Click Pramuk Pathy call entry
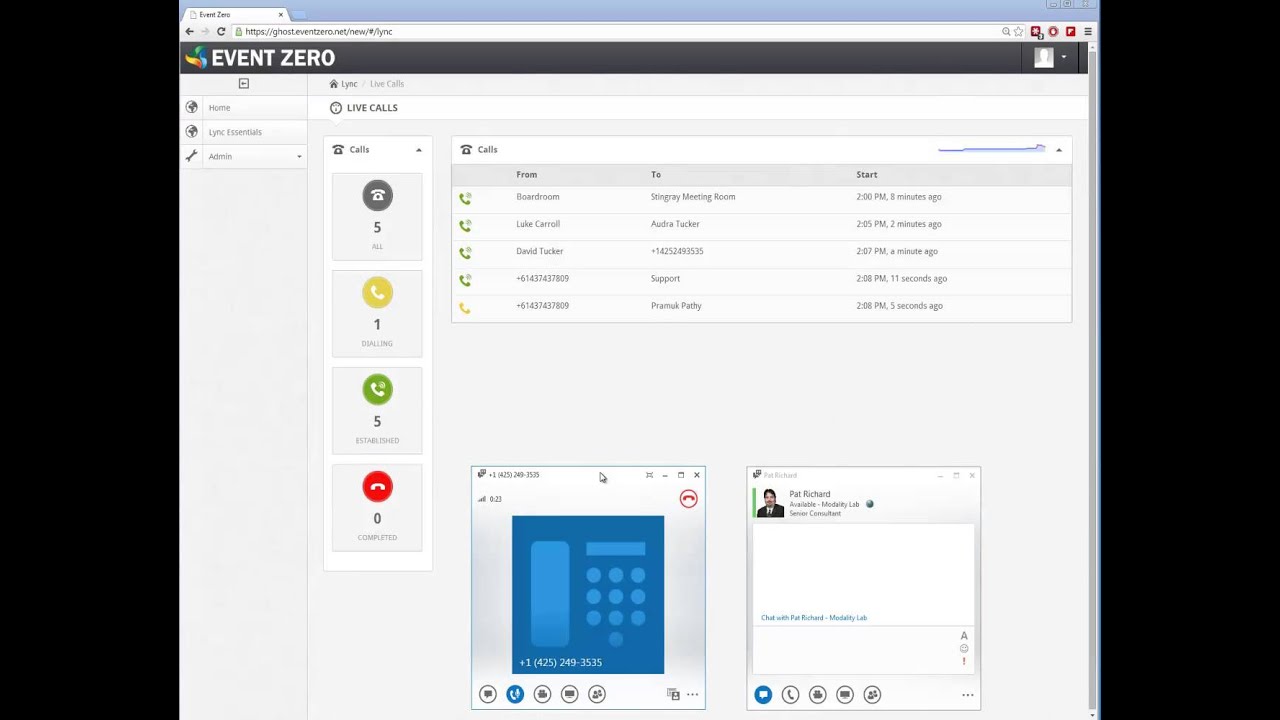Screen dimensions: 1280x720 pyautogui.click(x=676, y=306)
